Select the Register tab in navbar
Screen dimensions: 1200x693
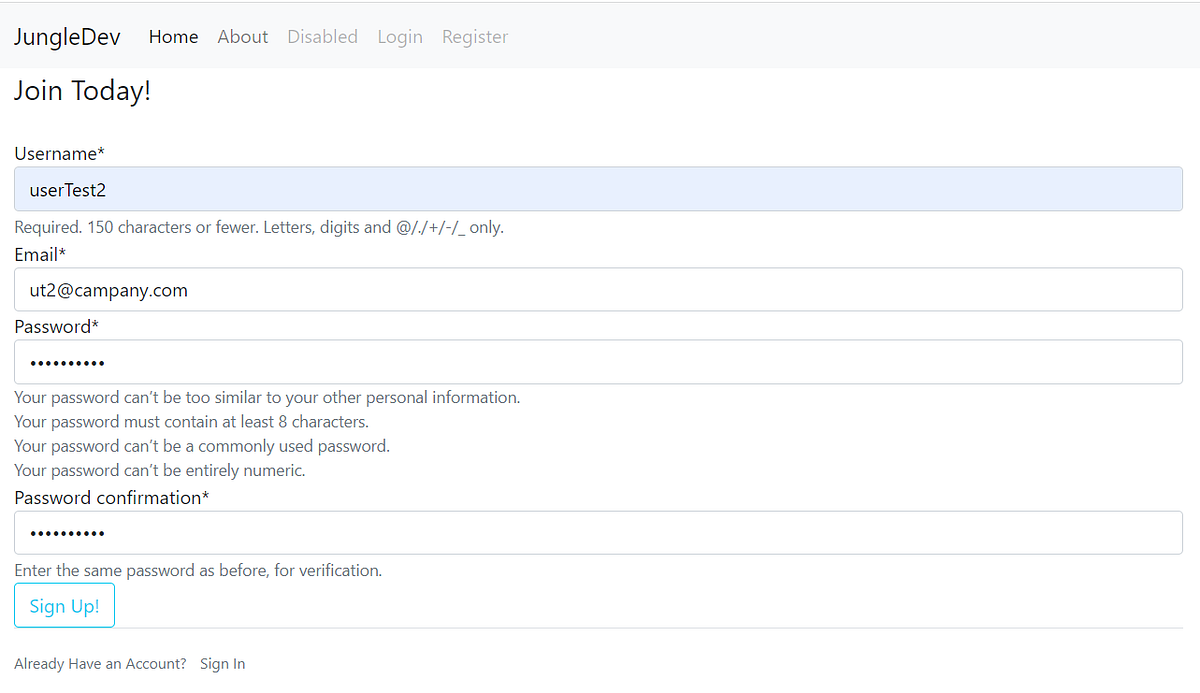pos(474,37)
